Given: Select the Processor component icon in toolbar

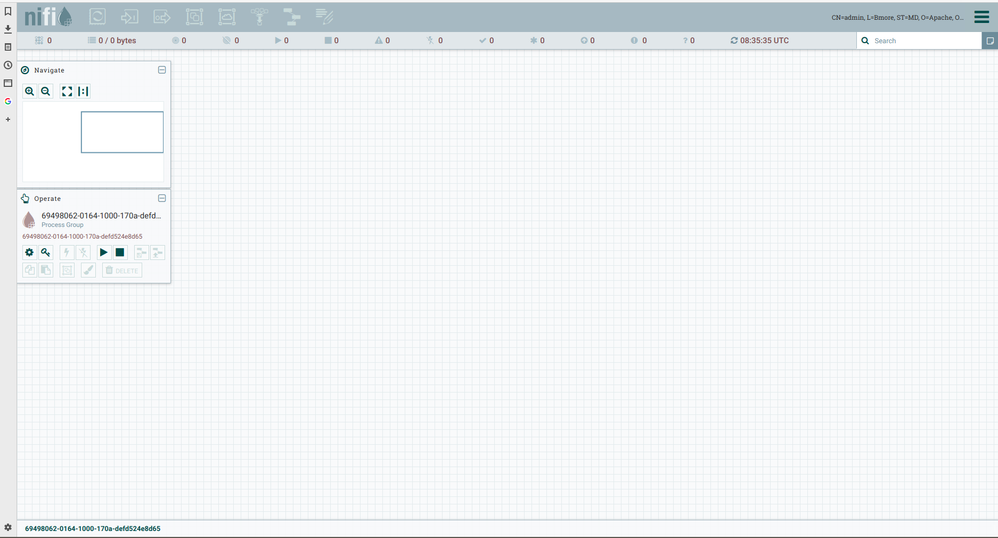Looking at the screenshot, I should pyautogui.click(x=97, y=17).
